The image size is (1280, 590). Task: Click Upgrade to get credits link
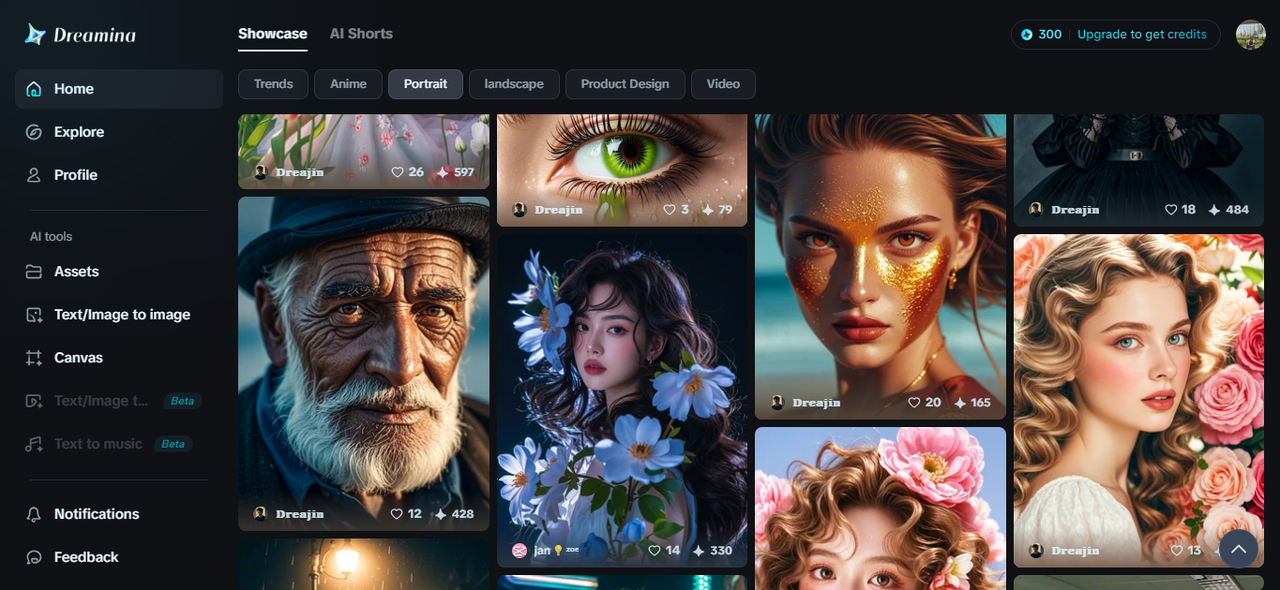point(1142,35)
